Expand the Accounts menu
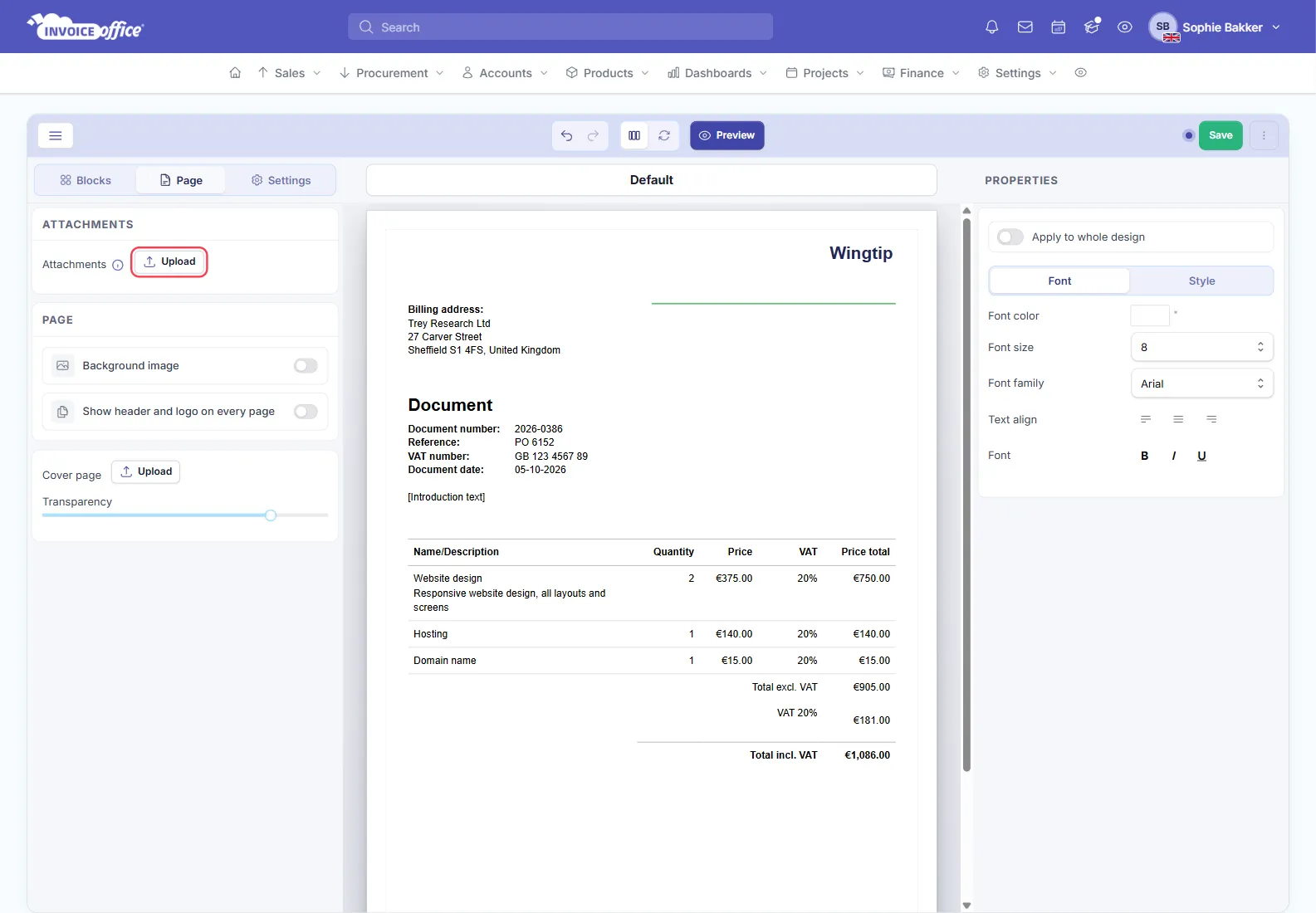The image size is (1316, 913). (505, 73)
